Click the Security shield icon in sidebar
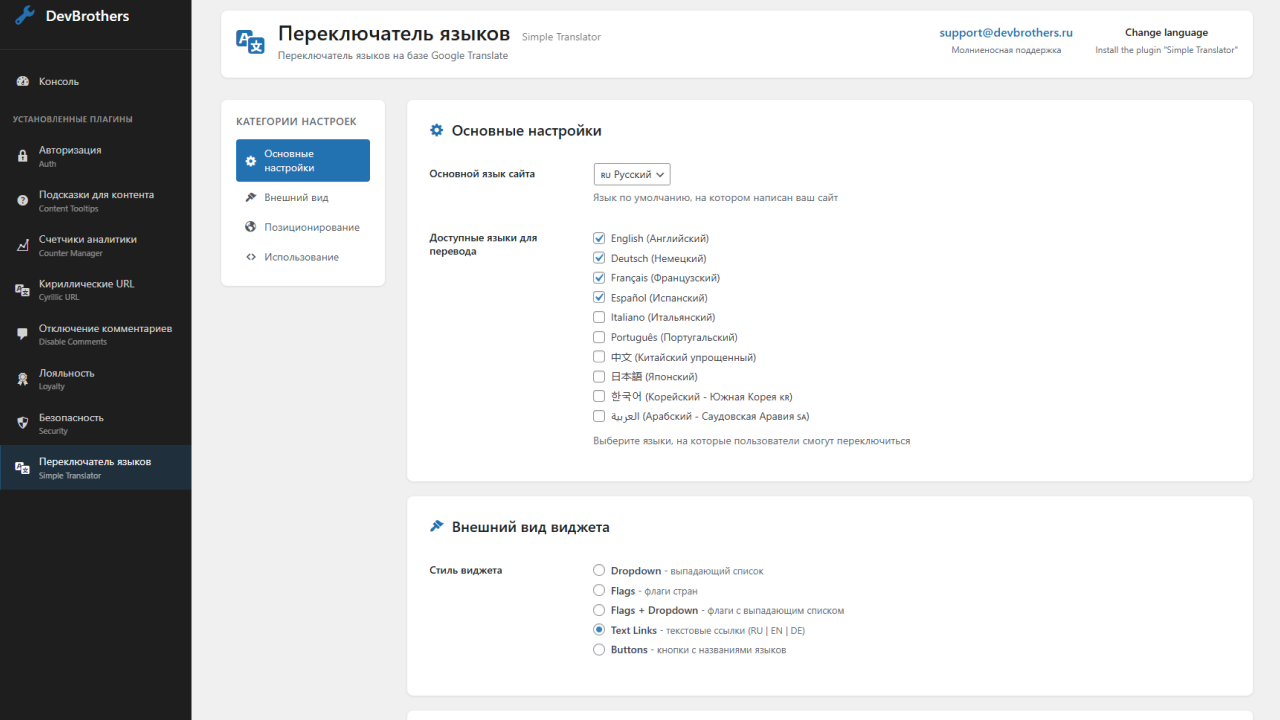The width and height of the screenshot is (1280, 720). click(x=22, y=424)
